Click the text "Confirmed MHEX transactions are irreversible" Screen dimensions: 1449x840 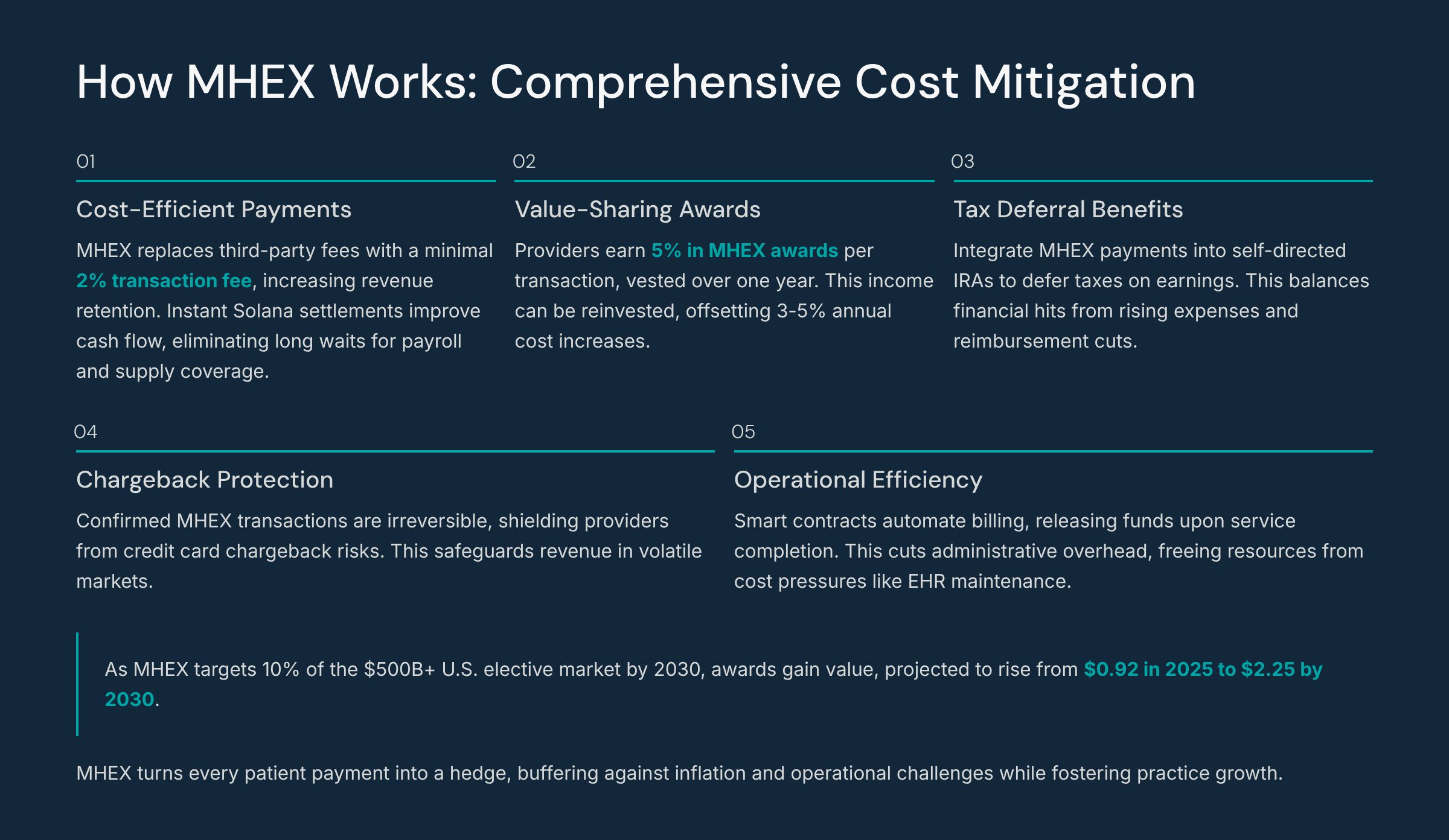pos(282,521)
